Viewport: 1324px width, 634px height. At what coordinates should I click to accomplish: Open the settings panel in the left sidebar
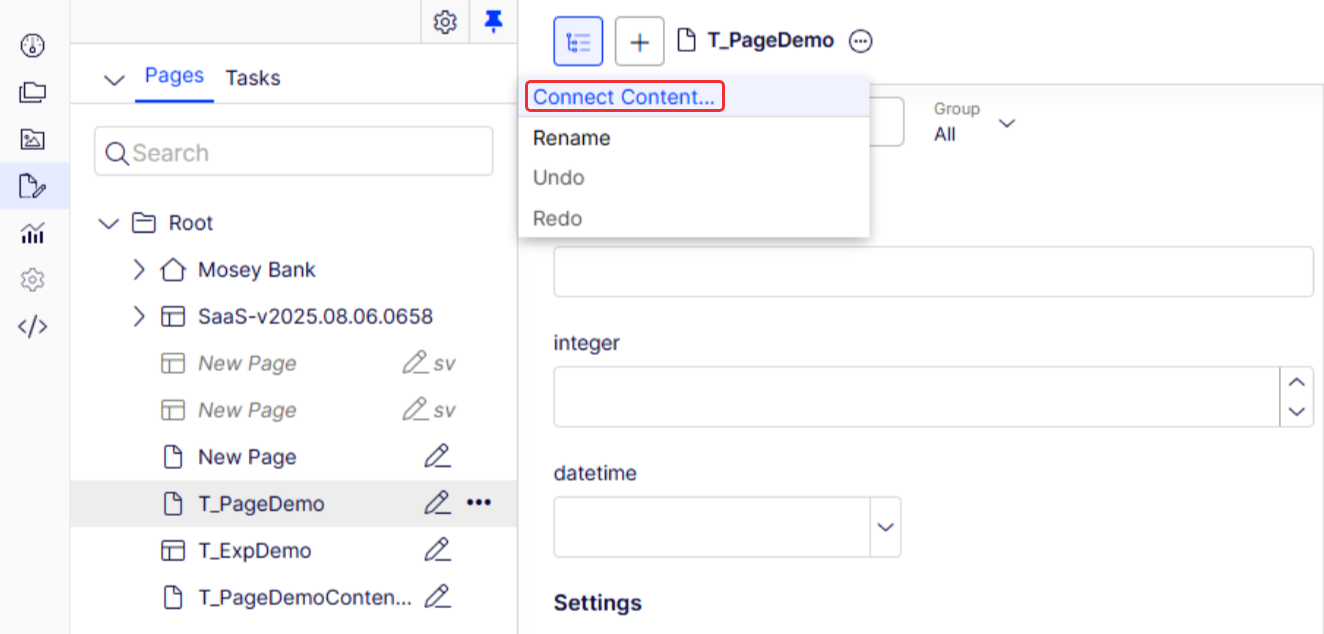tap(32, 279)
